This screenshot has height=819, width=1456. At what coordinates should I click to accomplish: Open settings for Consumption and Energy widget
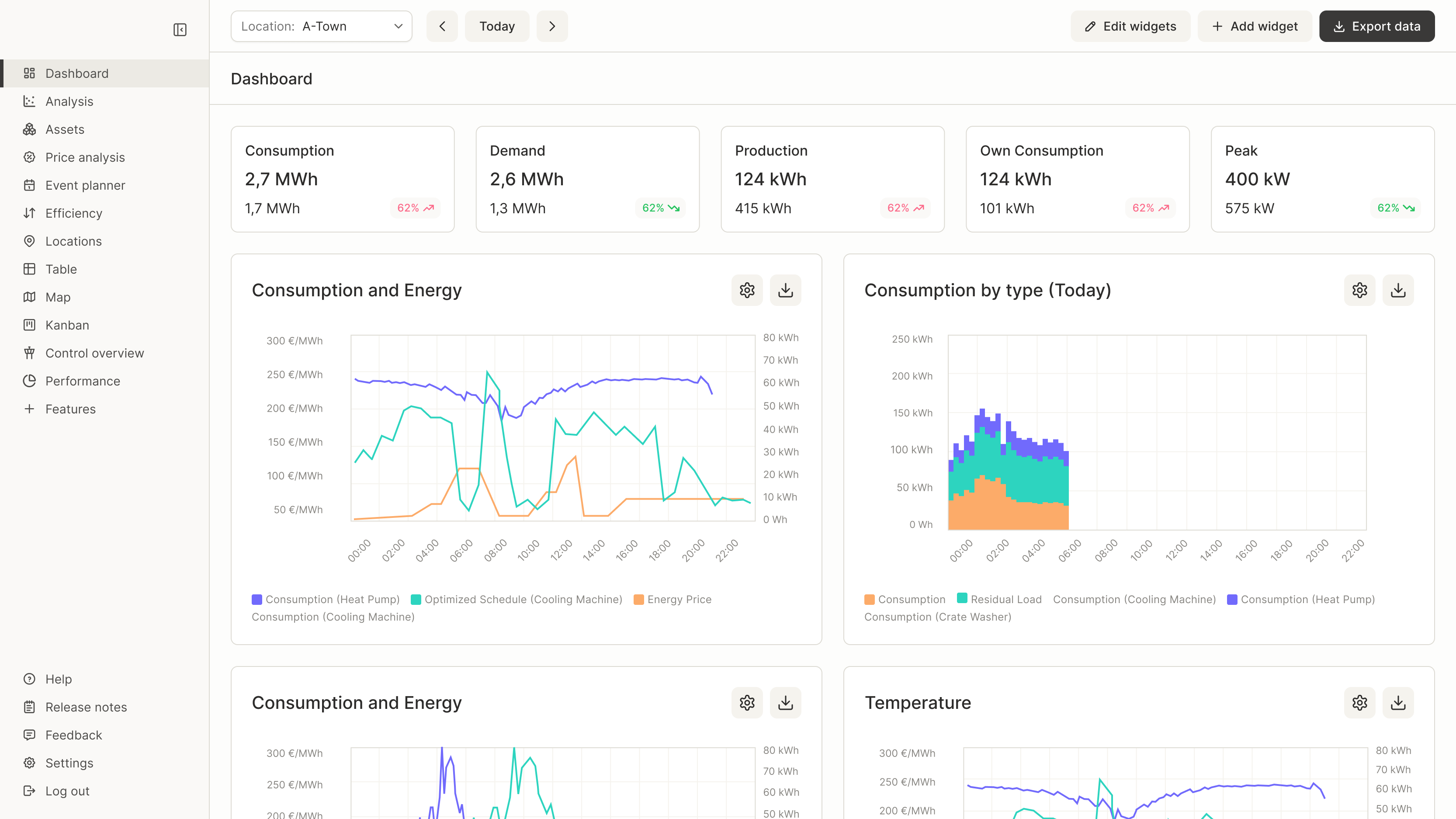click(747, 290)
